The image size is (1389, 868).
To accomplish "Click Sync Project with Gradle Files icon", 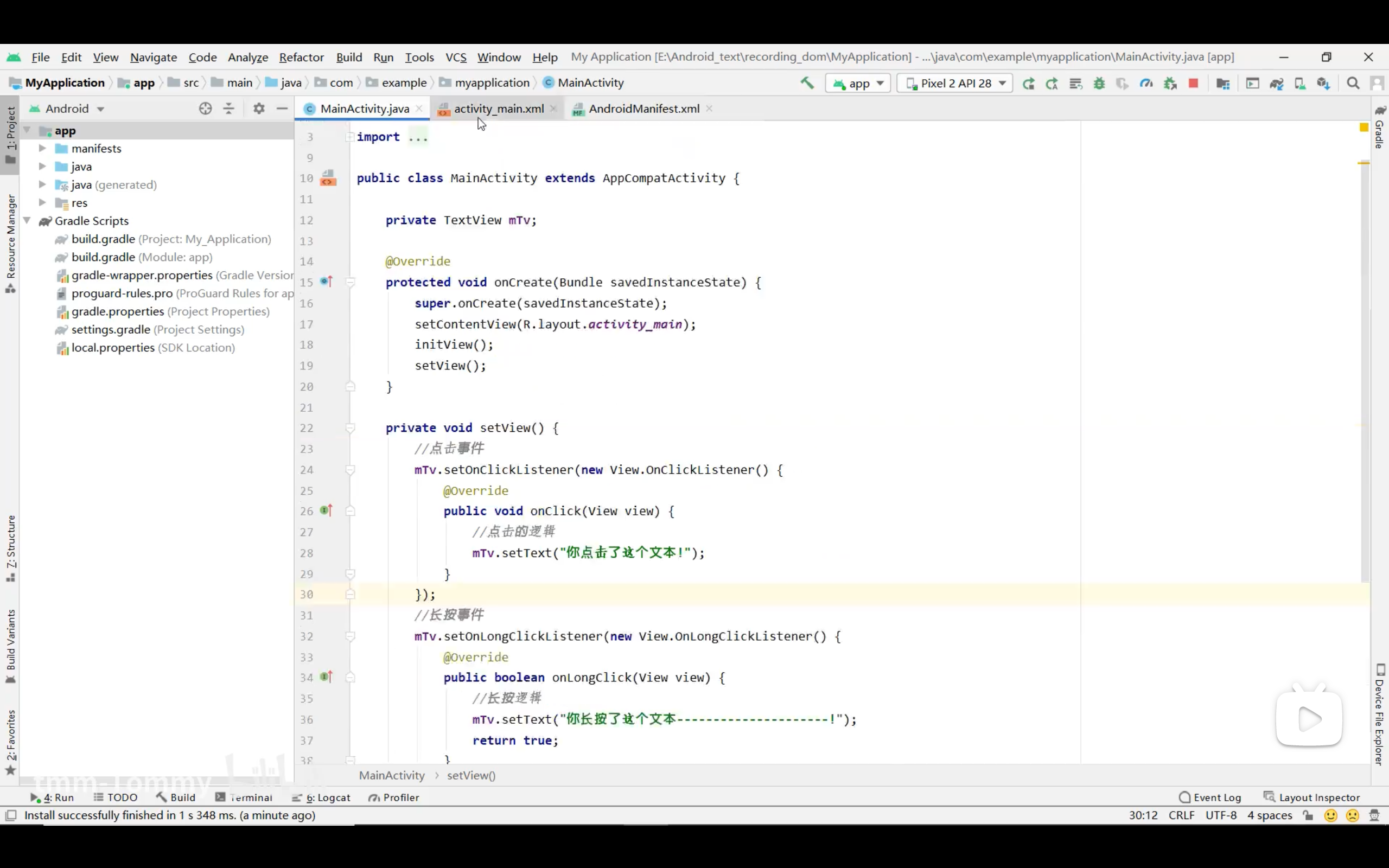I will click(x=1276, y=84).
